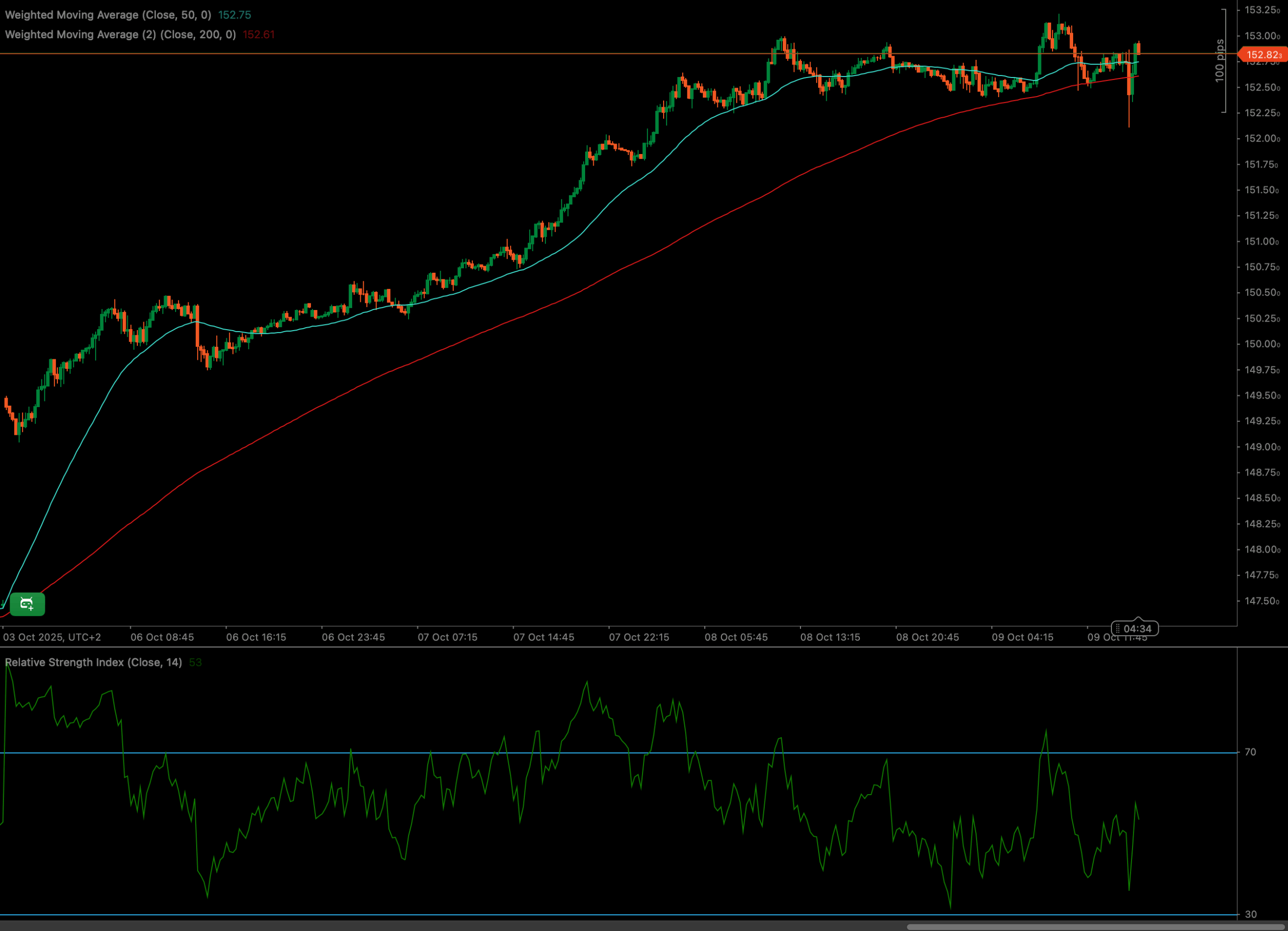Select the Weighted Moving Average (2) 200 label
Viewport: 1288px width, 931px height.
pyautogui.click(x=120, y=35)
